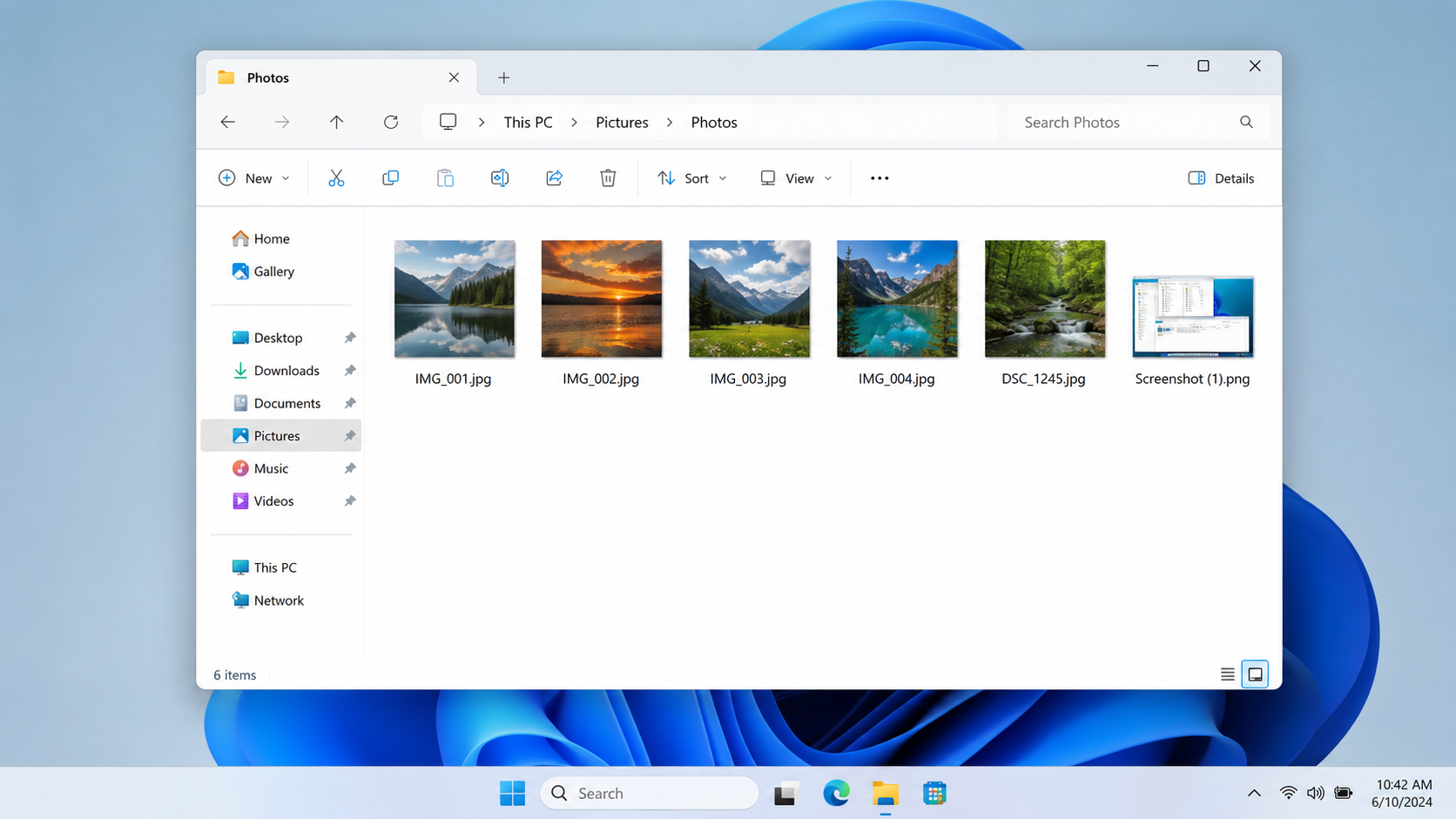
Task: Open the See more three-dots menu
Action: click(880, 178)
